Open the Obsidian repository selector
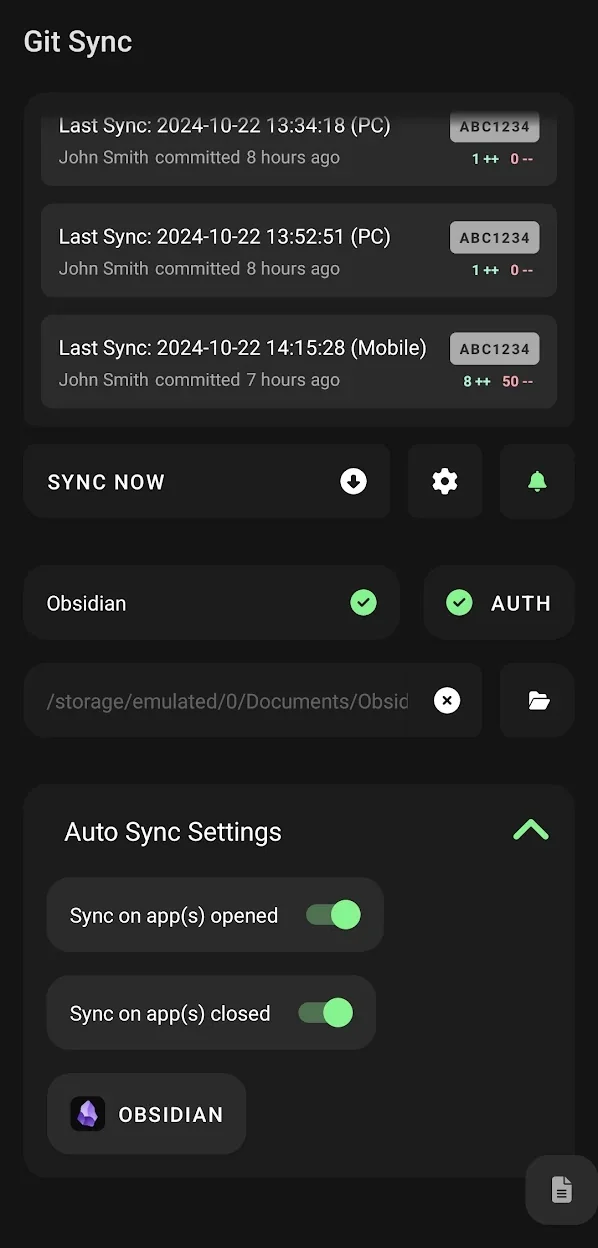Image resolution: width=598 pixels, height=1248 pixels. coord(211,602)
